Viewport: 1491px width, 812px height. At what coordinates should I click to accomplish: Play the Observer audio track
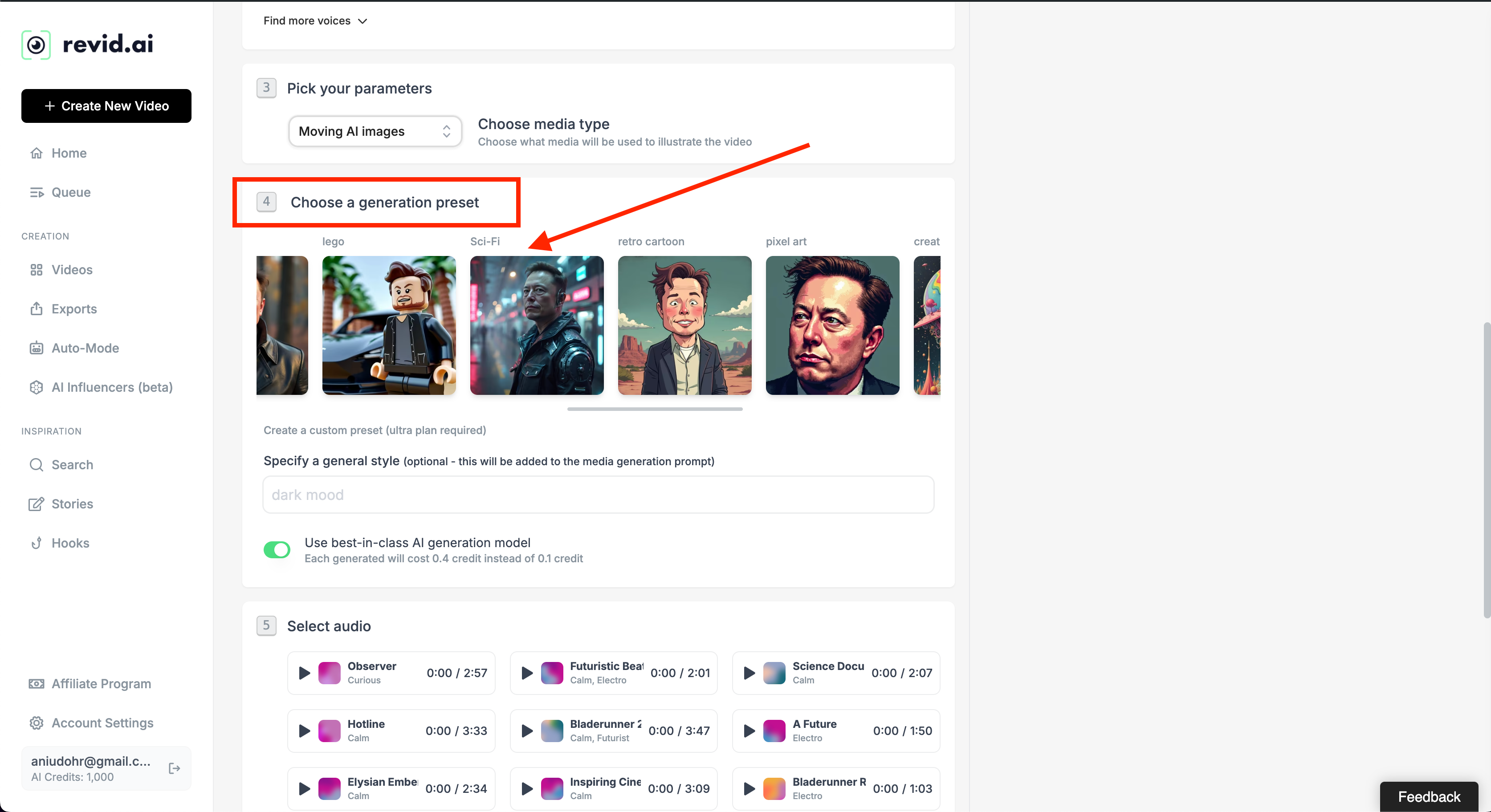(x=304, y=673)
